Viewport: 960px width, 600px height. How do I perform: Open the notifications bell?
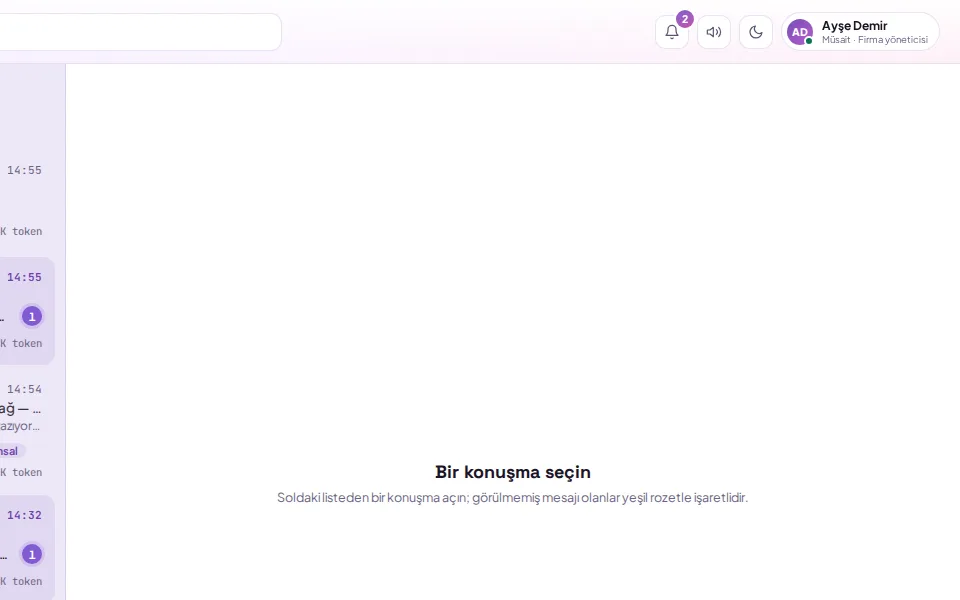672,32
